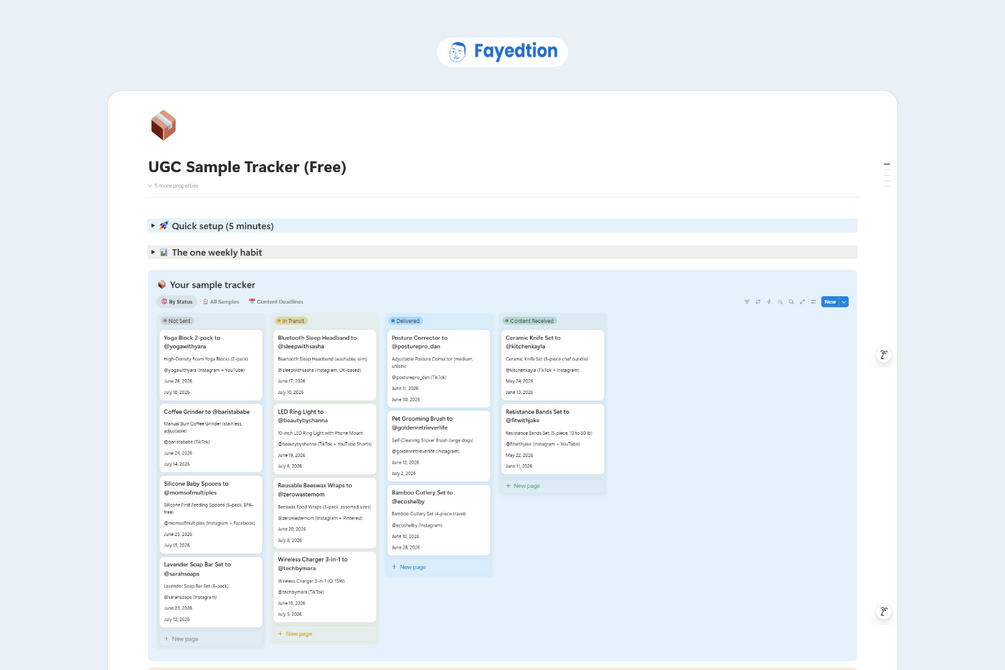Switch to All Samples view tab
The width and height of the screenshot is (1005, 670).
(x=220, y=301)
